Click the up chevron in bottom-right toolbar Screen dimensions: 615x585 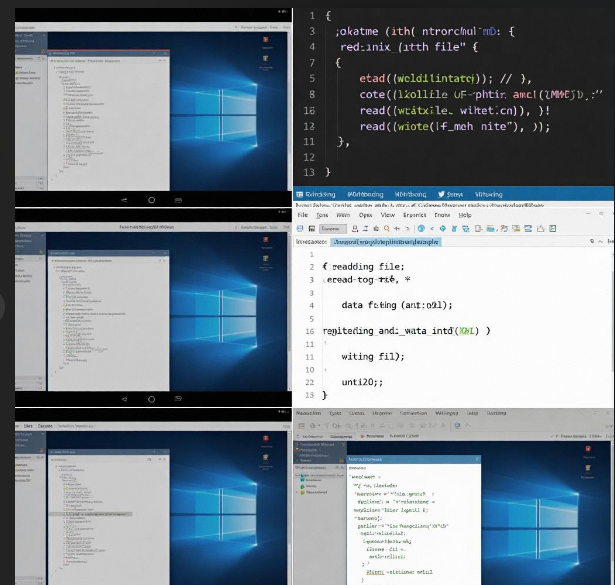coord(468,425)
